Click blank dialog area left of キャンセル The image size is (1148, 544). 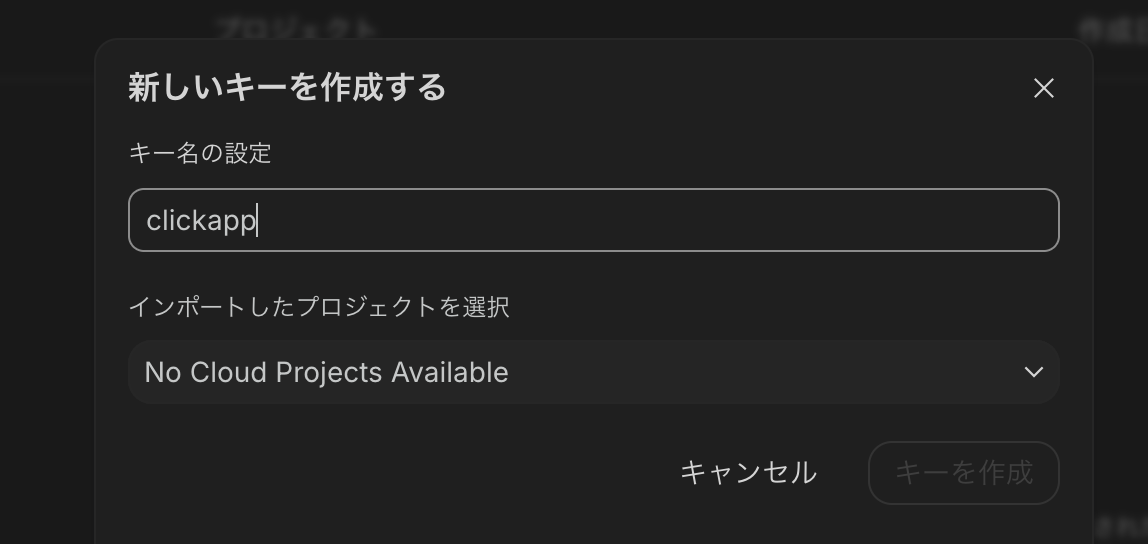click(x=400, y=472)
